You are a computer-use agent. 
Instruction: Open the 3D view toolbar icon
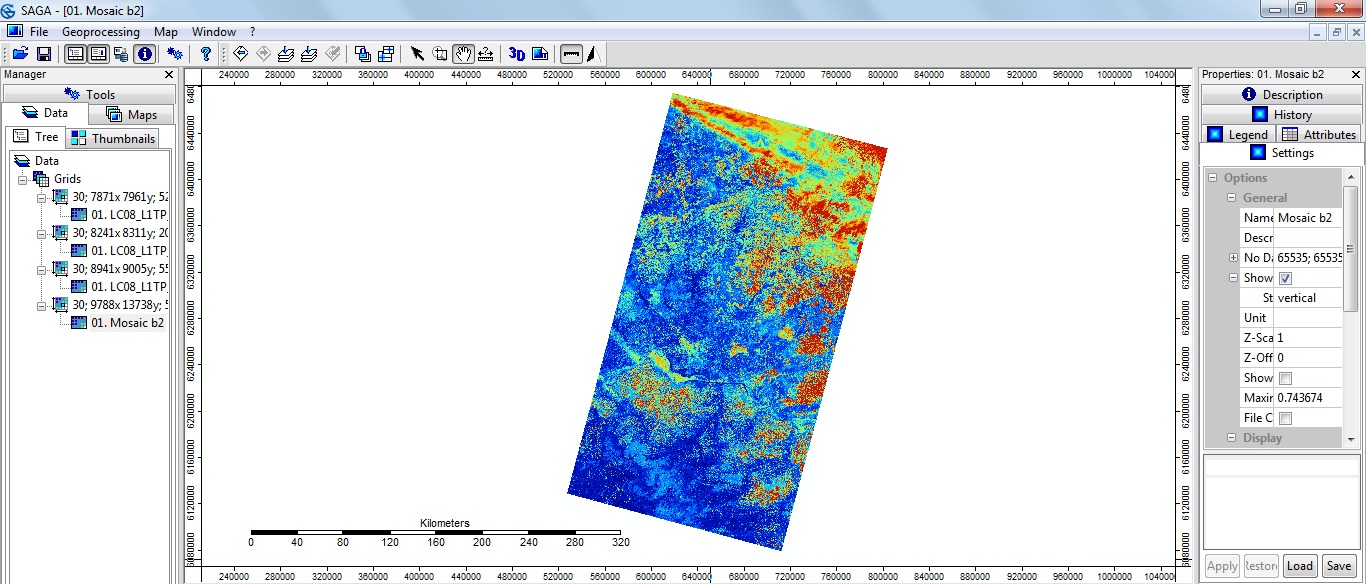click(x=516, y=54)
